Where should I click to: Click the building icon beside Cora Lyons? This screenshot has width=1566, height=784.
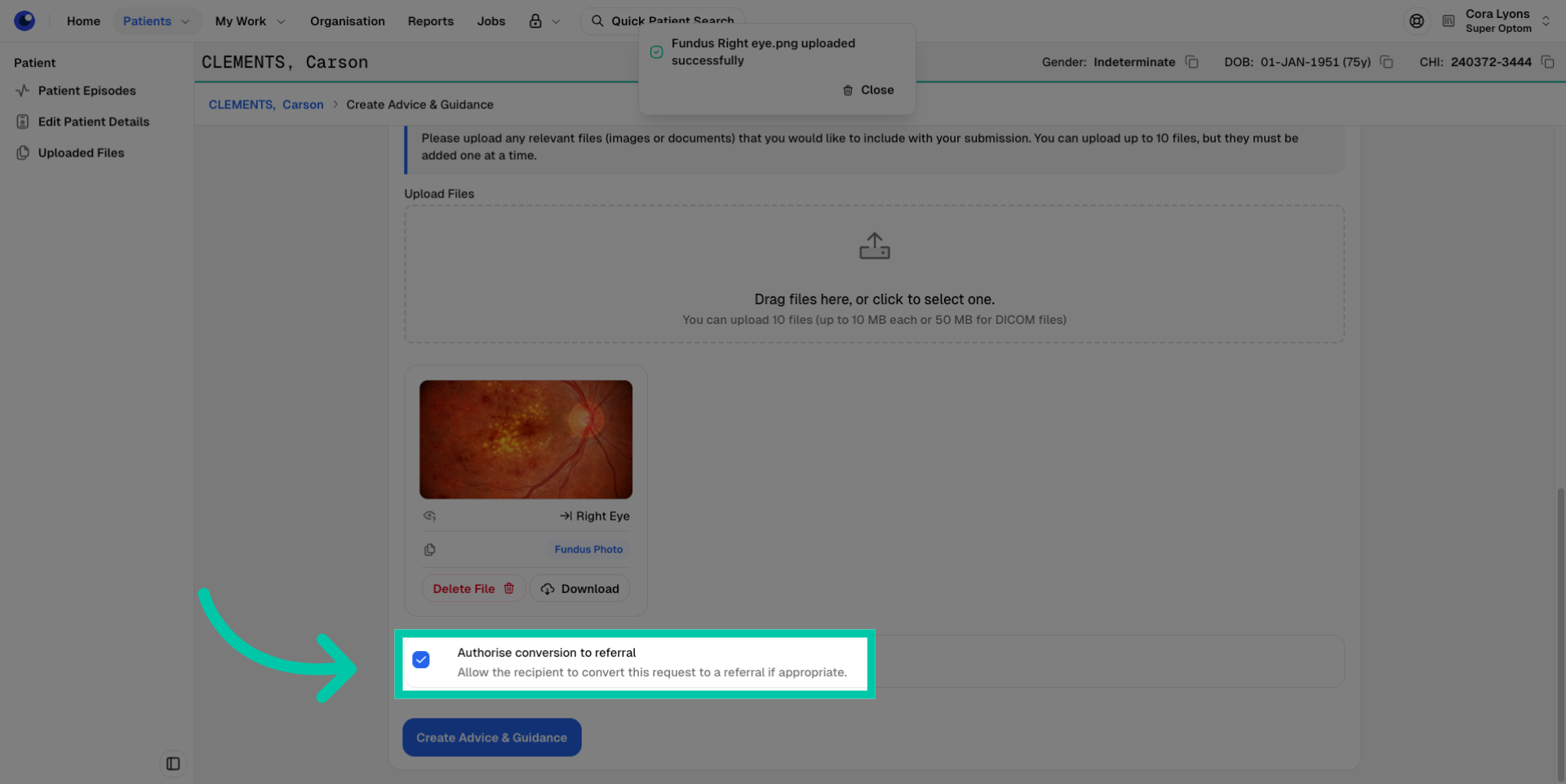pyautogui.click(x=1448, y=21)
